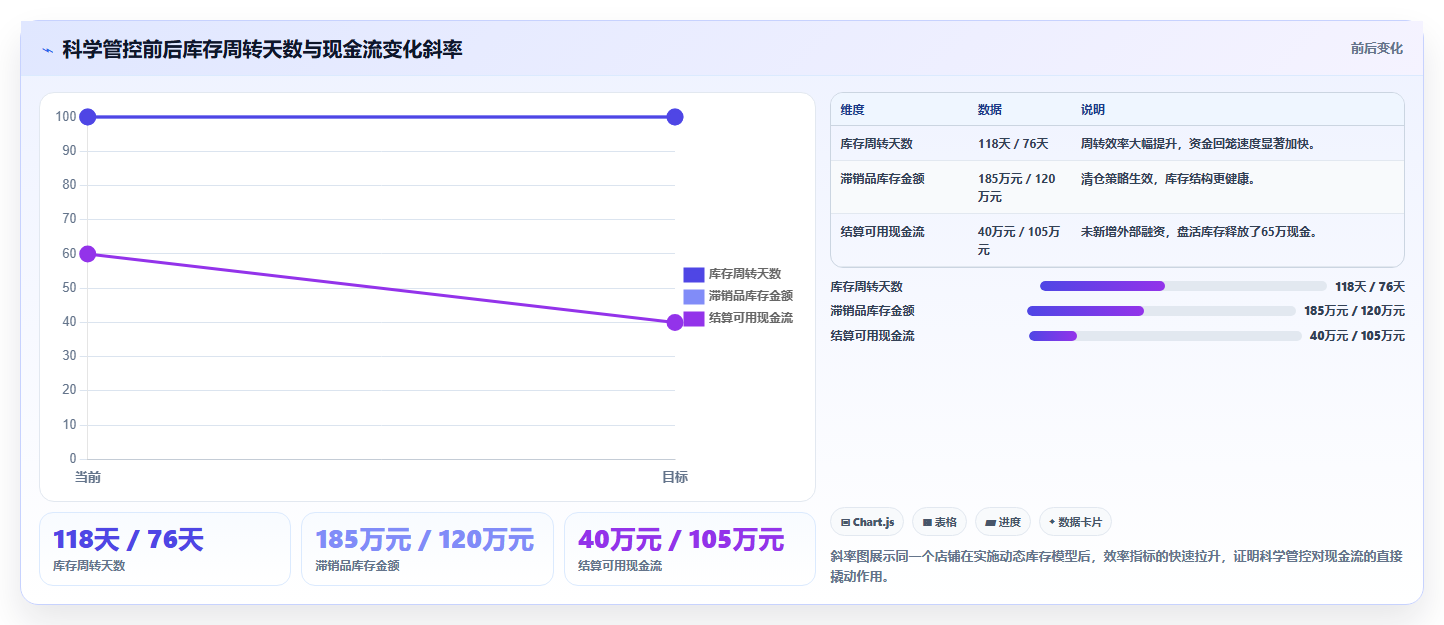The width and height of the screenshot is (1444, 625).
Task: Click the footer paragraph starting 斜率图展示同一个店铺
Action: 1117,566
